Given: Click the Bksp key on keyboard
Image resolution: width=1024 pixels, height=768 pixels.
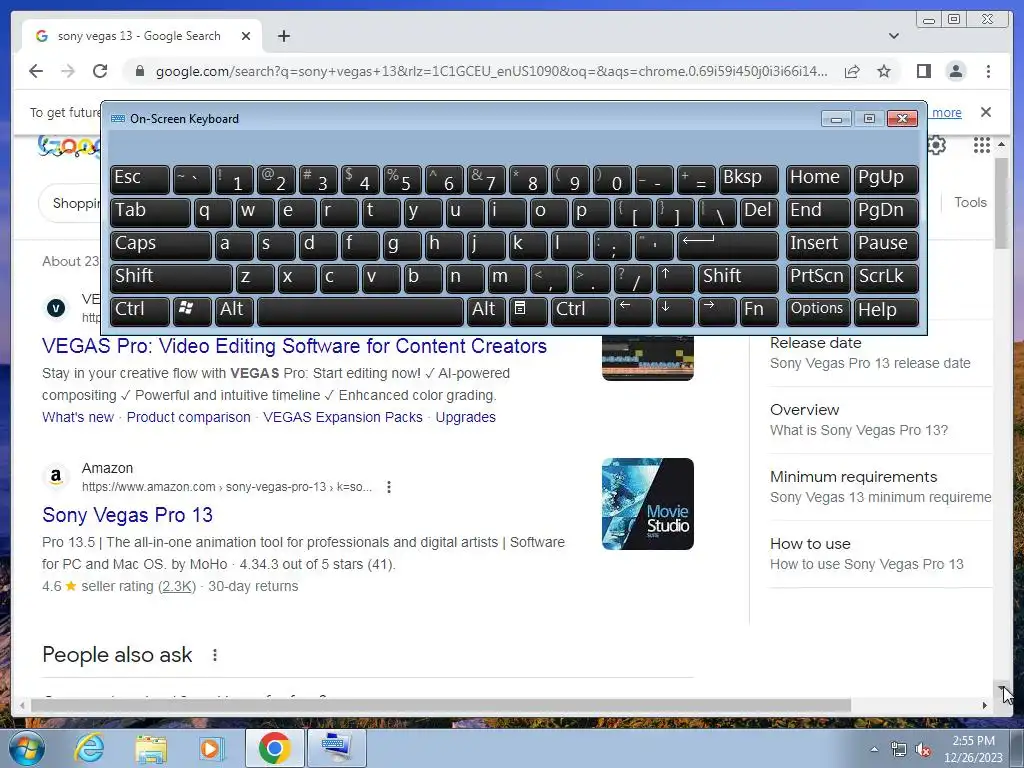Looking at the screenshot, I should [748, 179].
